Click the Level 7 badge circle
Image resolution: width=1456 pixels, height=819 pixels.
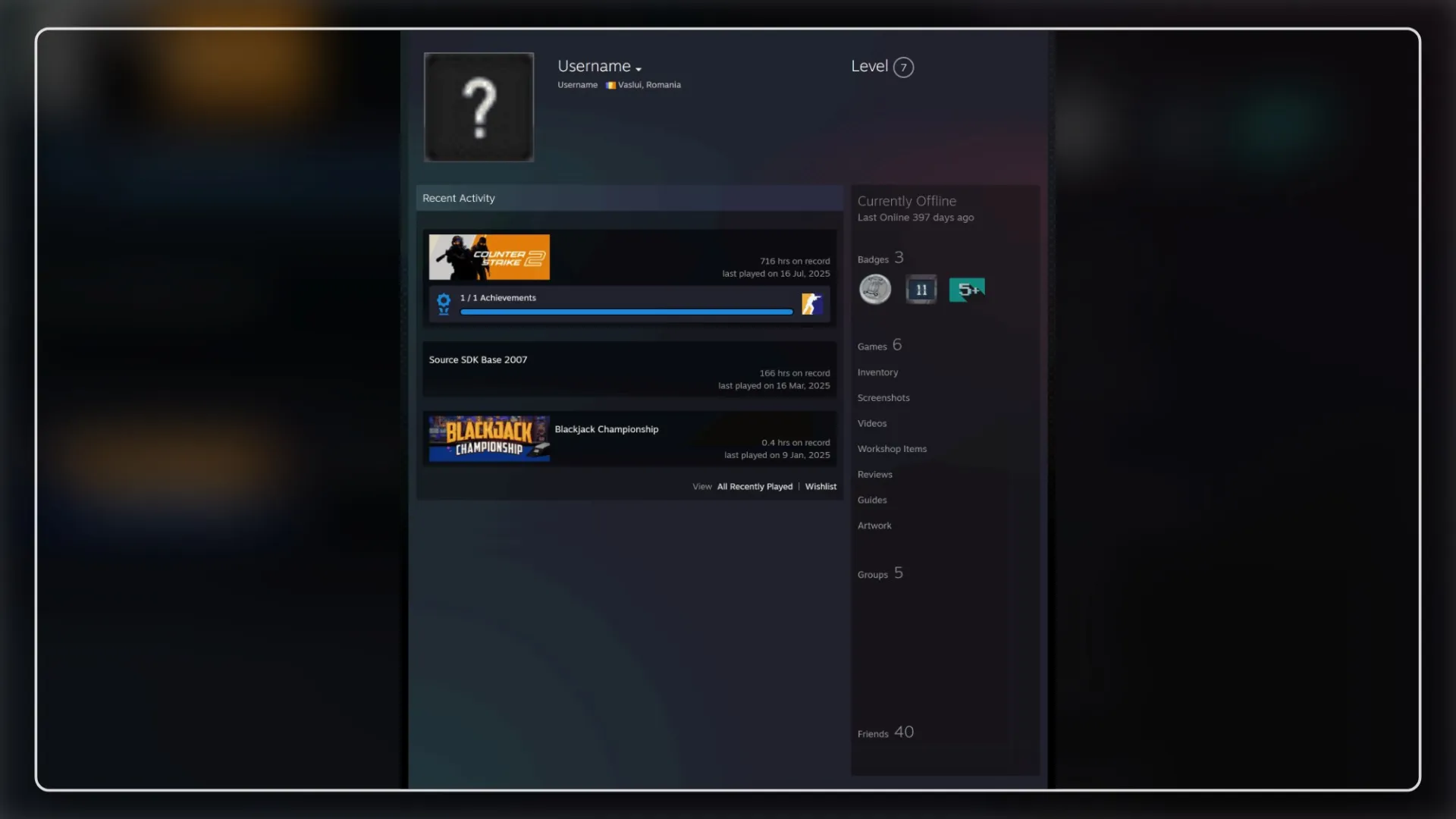(x=903, y=67)
